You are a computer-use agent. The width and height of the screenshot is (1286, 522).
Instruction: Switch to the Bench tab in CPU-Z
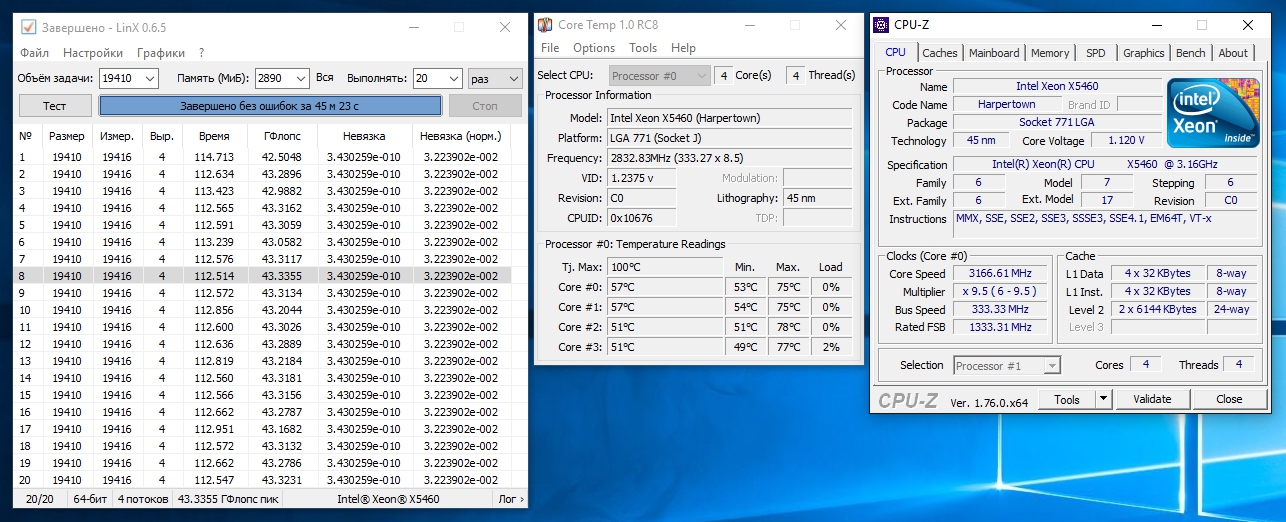pos(1190,53)
